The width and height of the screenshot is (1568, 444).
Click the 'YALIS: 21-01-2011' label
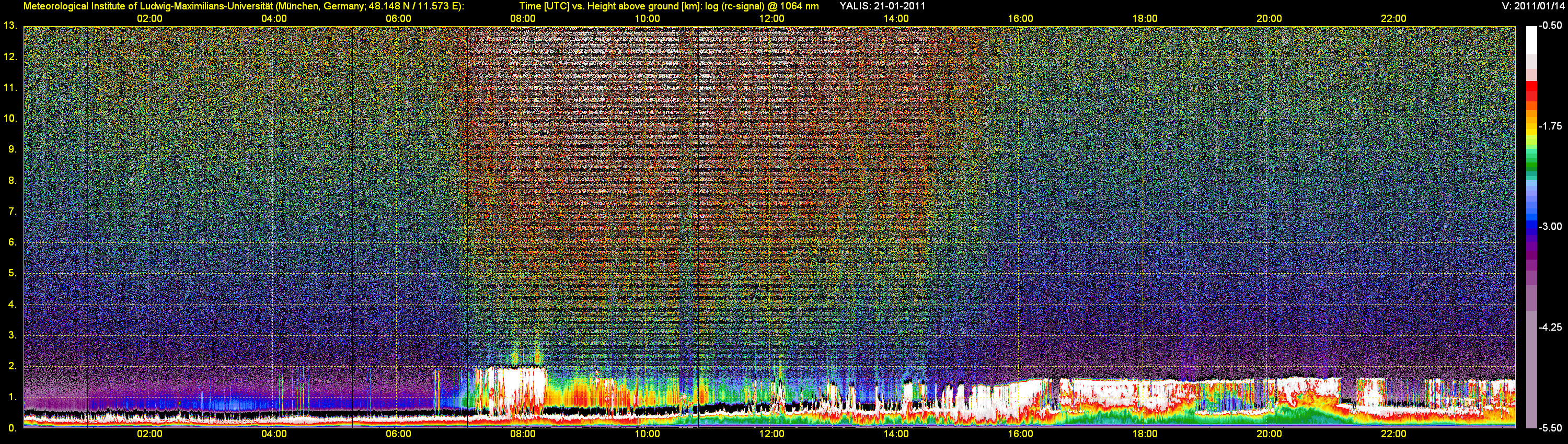pos(882,6)
